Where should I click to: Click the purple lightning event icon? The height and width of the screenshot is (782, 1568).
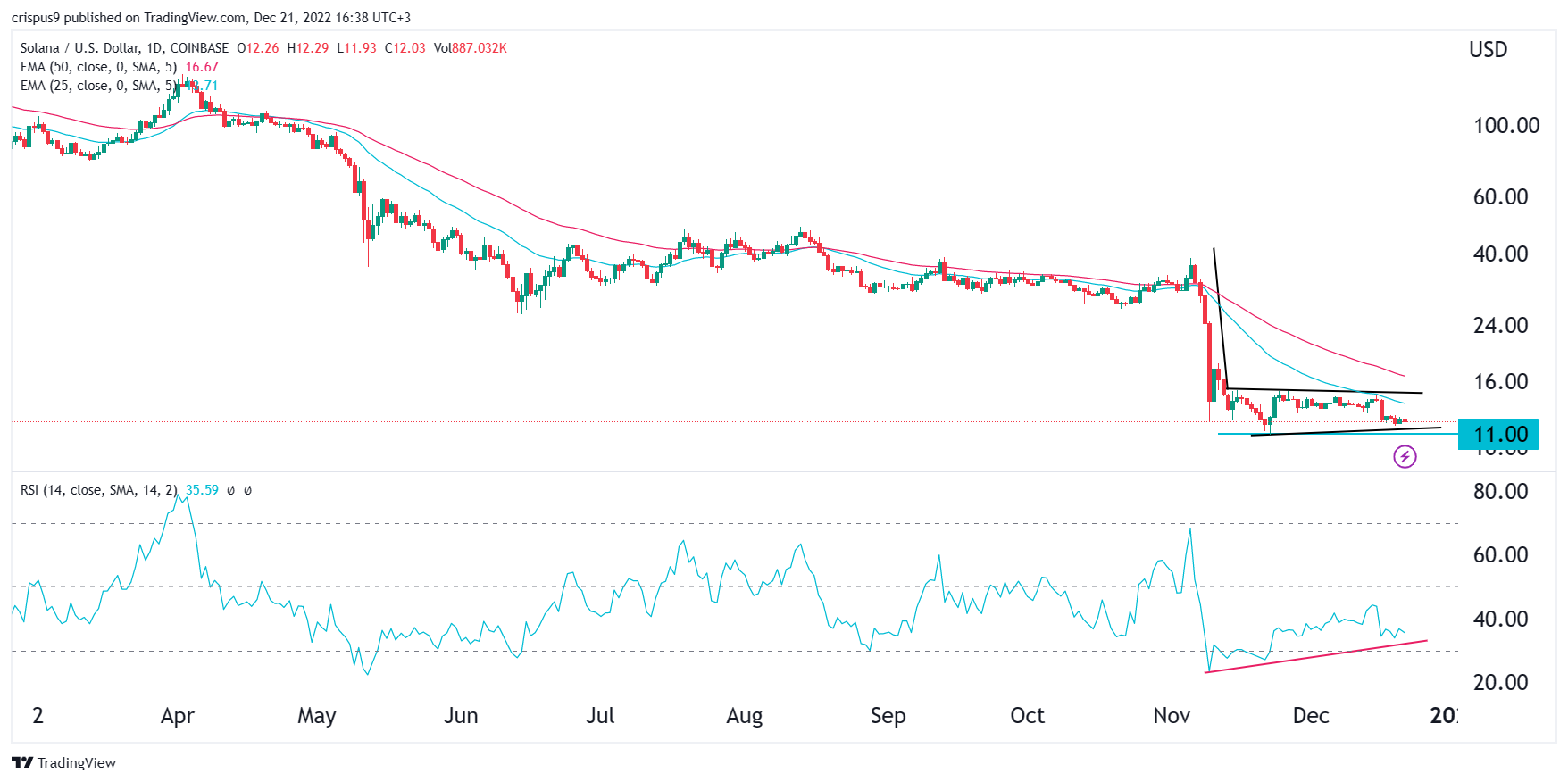click(1405, 457)
